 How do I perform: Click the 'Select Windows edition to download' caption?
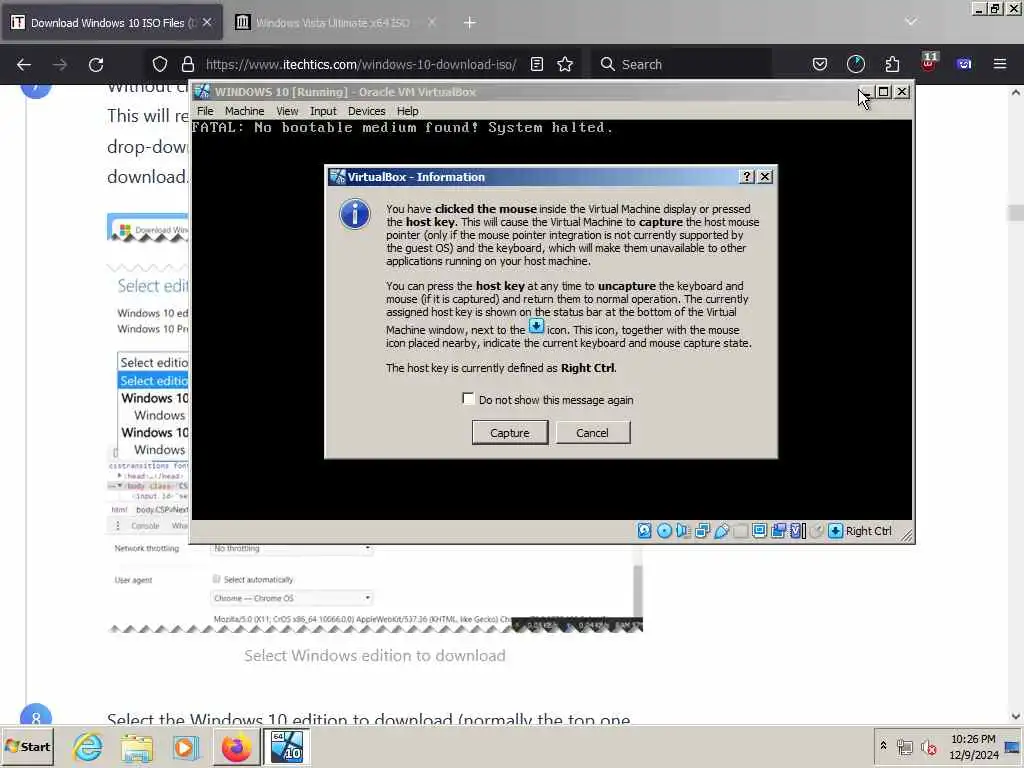375,655
